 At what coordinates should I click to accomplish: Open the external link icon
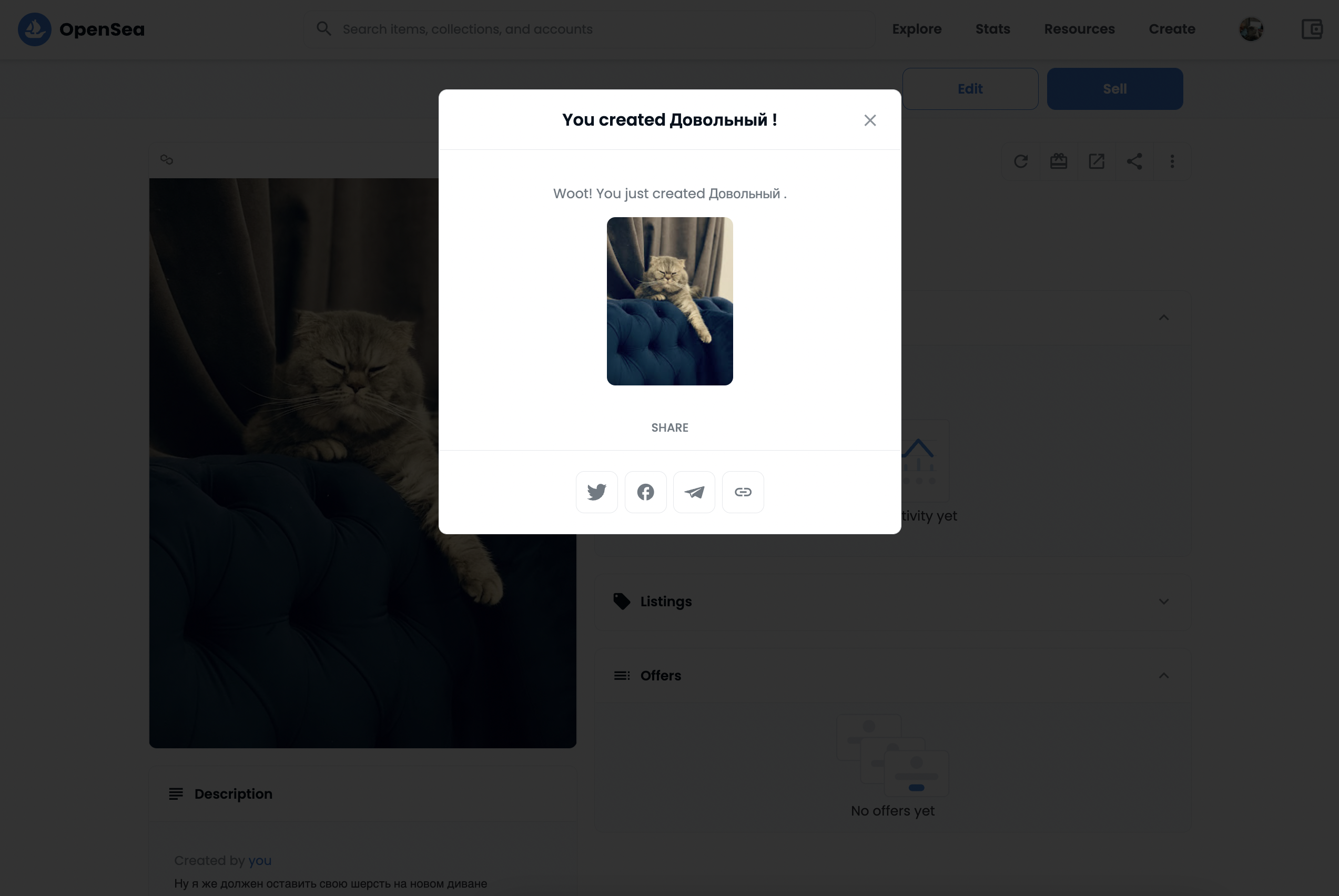coord(1096,162)
